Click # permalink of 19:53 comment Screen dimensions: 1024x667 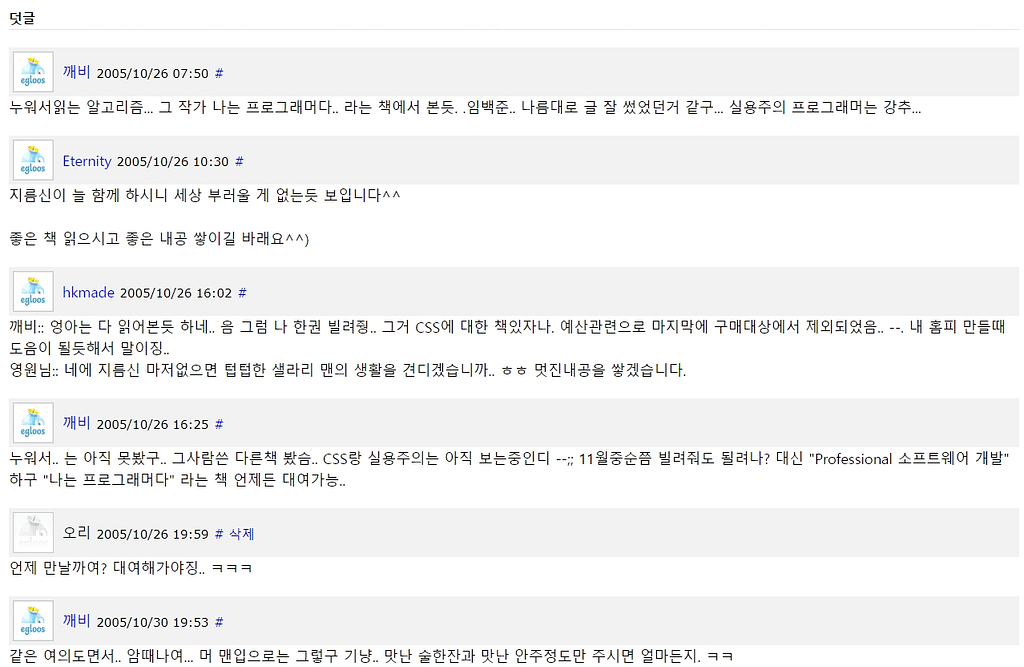point(219,622)
